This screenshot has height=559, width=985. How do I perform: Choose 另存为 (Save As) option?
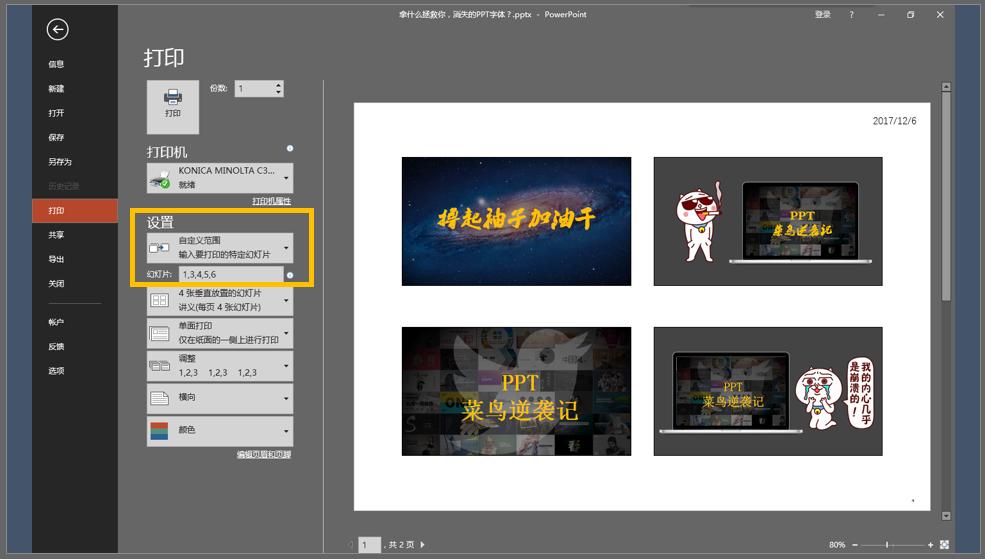point(60,161)
